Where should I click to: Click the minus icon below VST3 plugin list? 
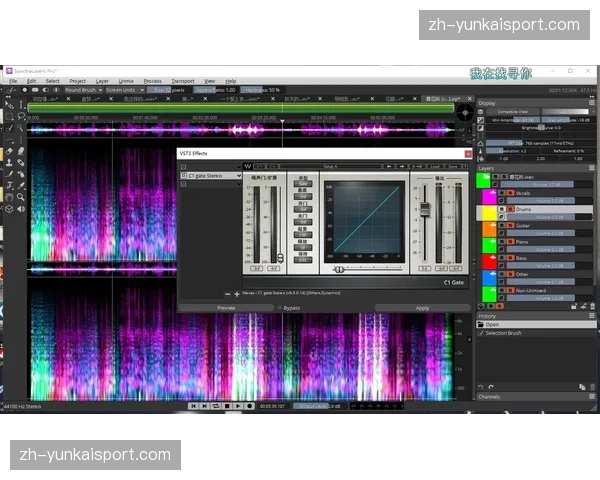(x=227, y=294)
